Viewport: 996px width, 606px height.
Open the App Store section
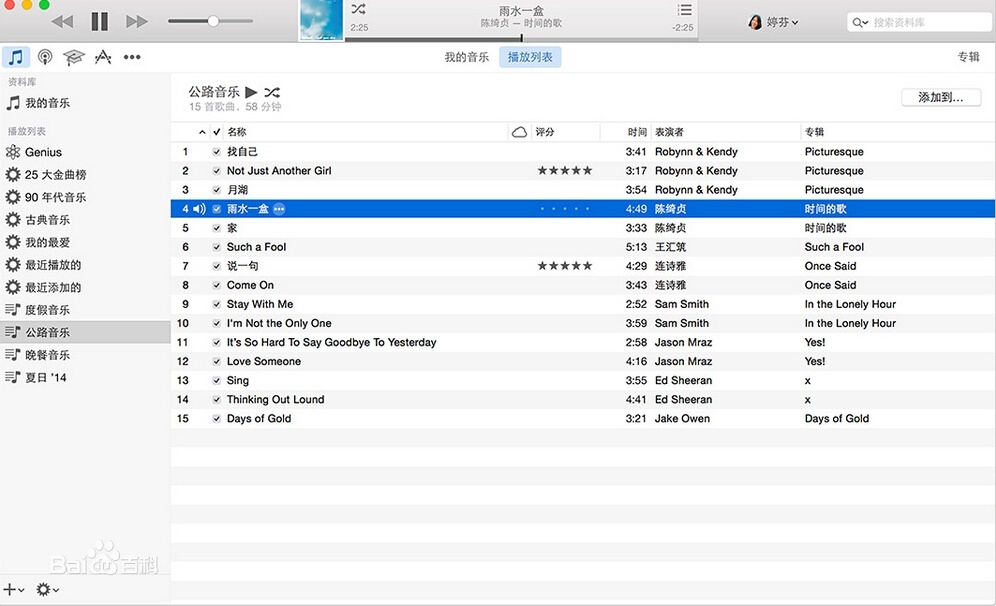[x=104, y=57]
